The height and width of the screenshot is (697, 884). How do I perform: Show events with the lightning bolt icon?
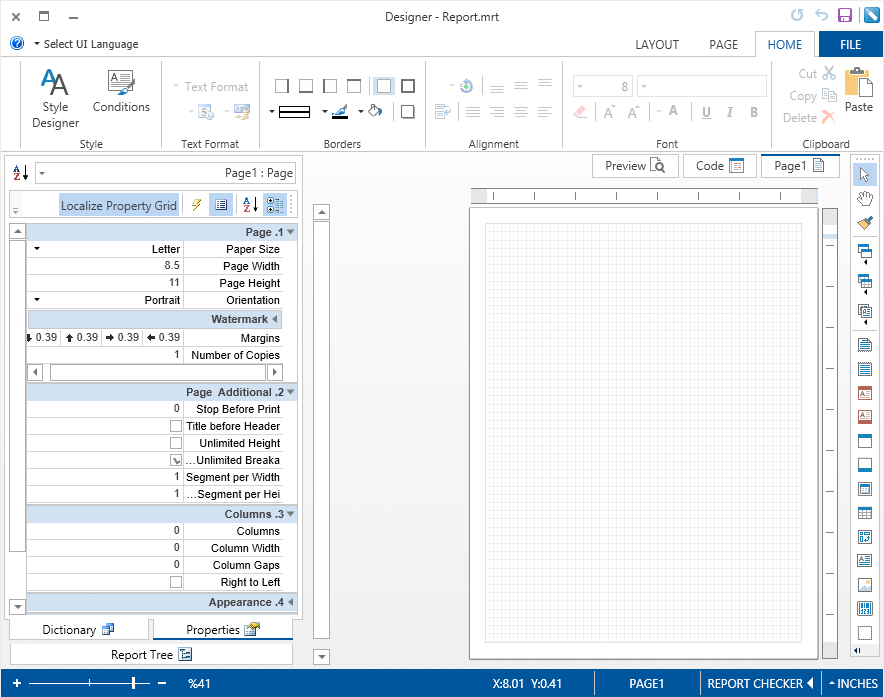click(196, 205)
